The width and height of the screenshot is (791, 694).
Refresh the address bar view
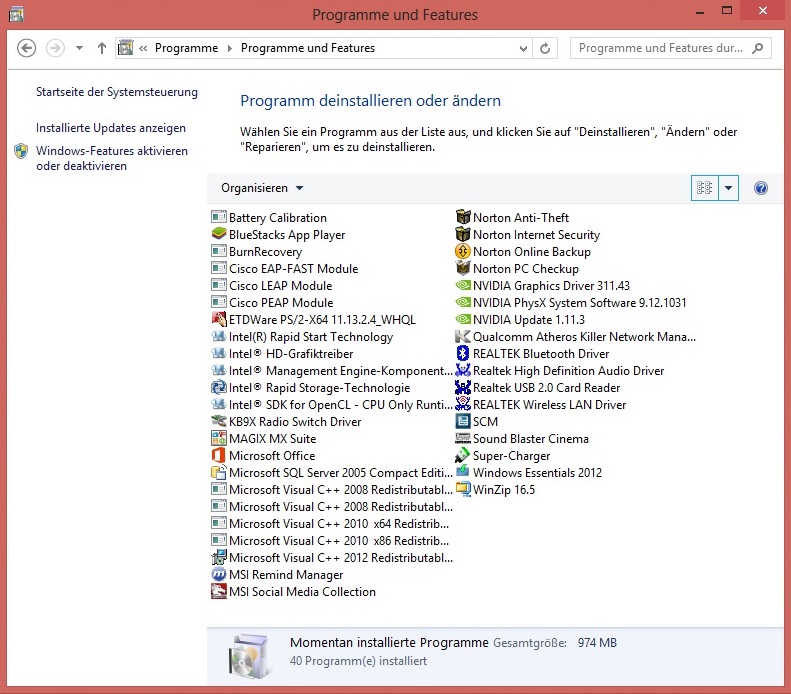tap(545, 48)
